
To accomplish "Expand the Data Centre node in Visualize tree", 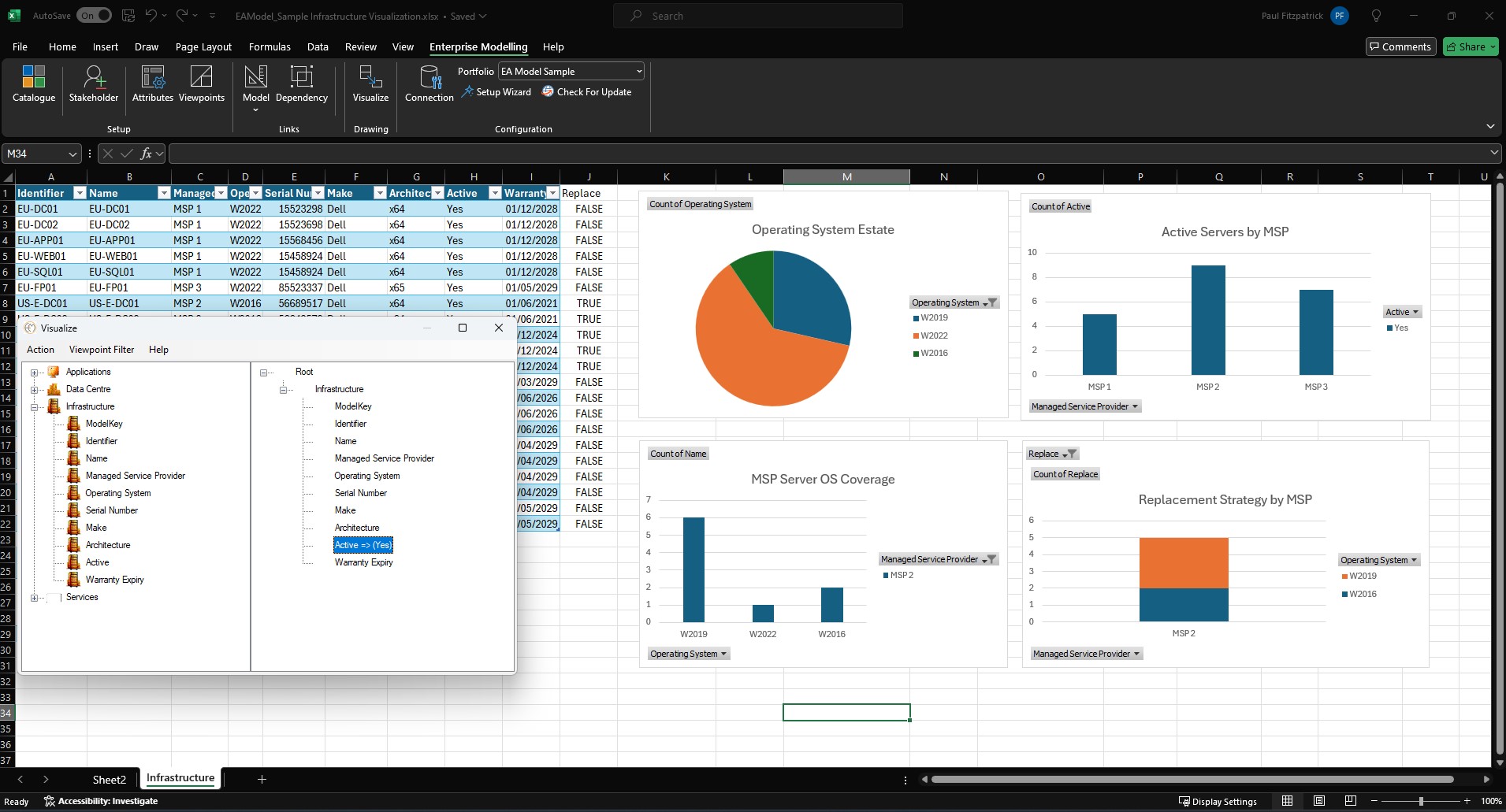I will pyautogui.click(x=34, y=389).
